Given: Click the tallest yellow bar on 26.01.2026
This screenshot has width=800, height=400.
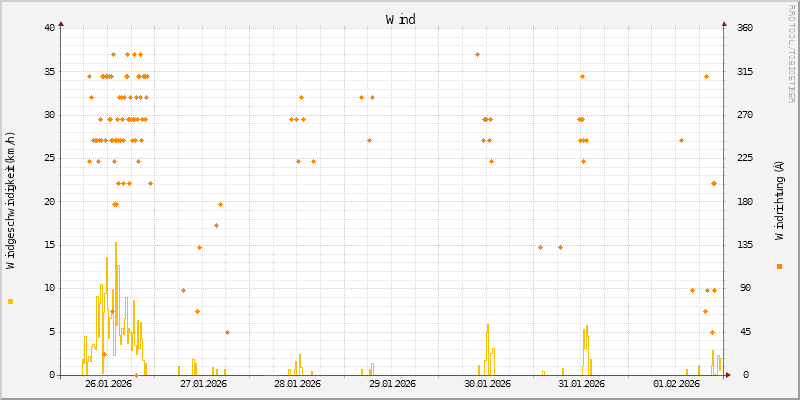Looking at the screenshot, I should pos(116,300).
